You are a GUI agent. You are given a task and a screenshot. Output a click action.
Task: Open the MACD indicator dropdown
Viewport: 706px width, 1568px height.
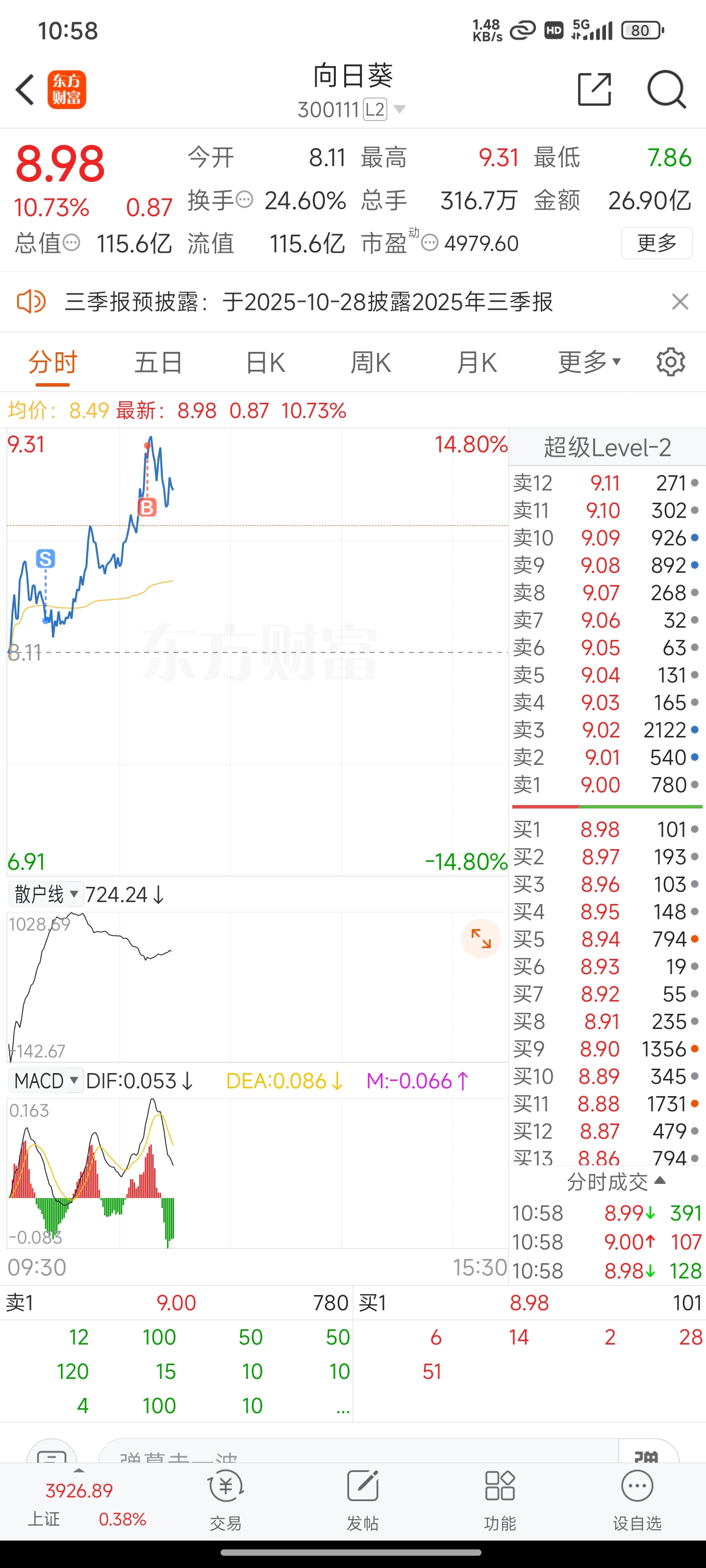(46, 1081)
